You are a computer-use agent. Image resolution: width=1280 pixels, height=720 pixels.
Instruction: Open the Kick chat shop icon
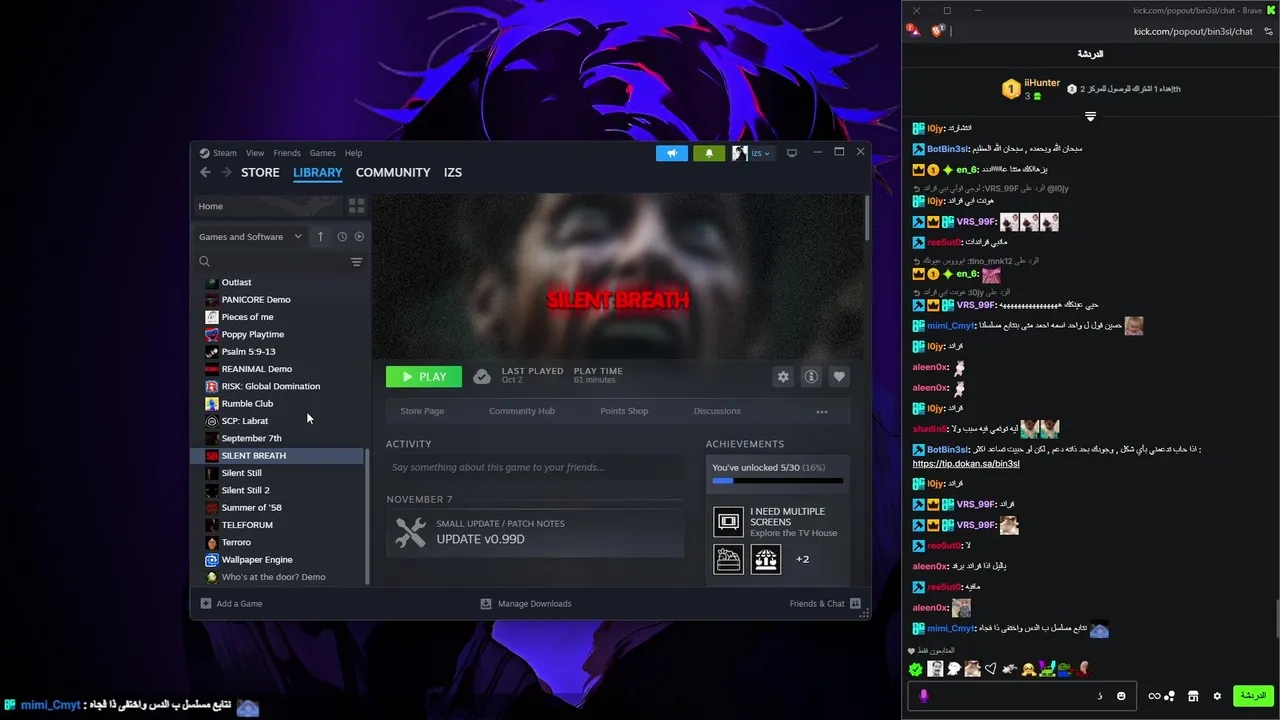tap(1193, 696)
